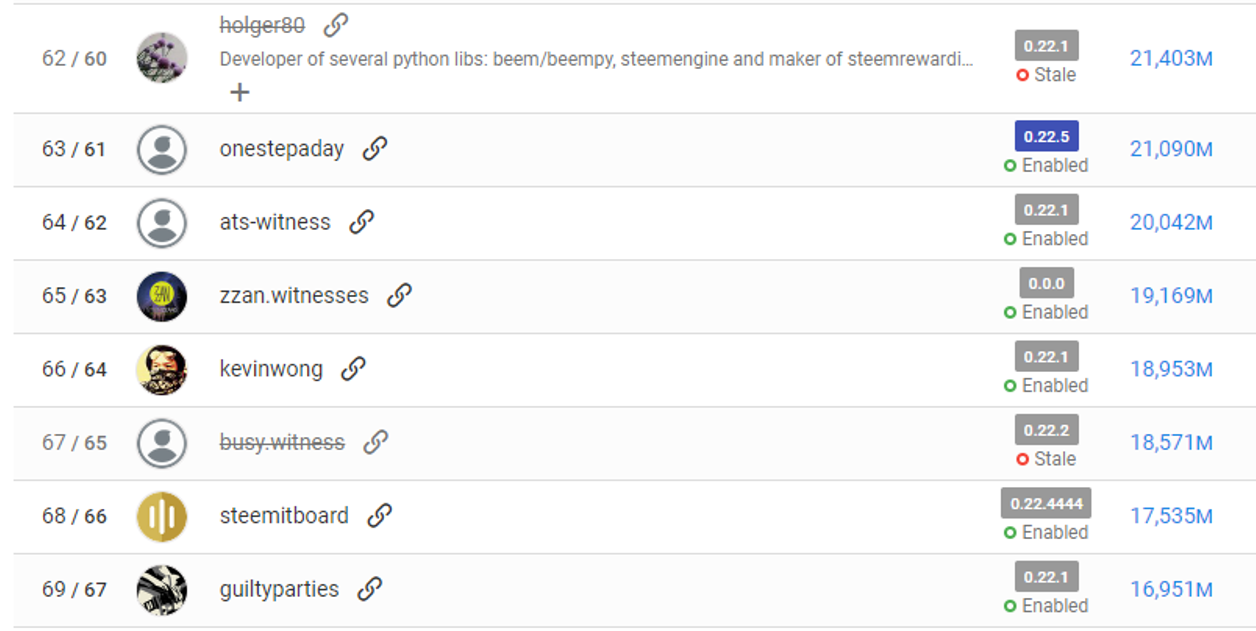The width and height of the screenshot is (1256, 631).
Task: Click the guiltyparties profile avatar
Action: [x=161, y=590]
